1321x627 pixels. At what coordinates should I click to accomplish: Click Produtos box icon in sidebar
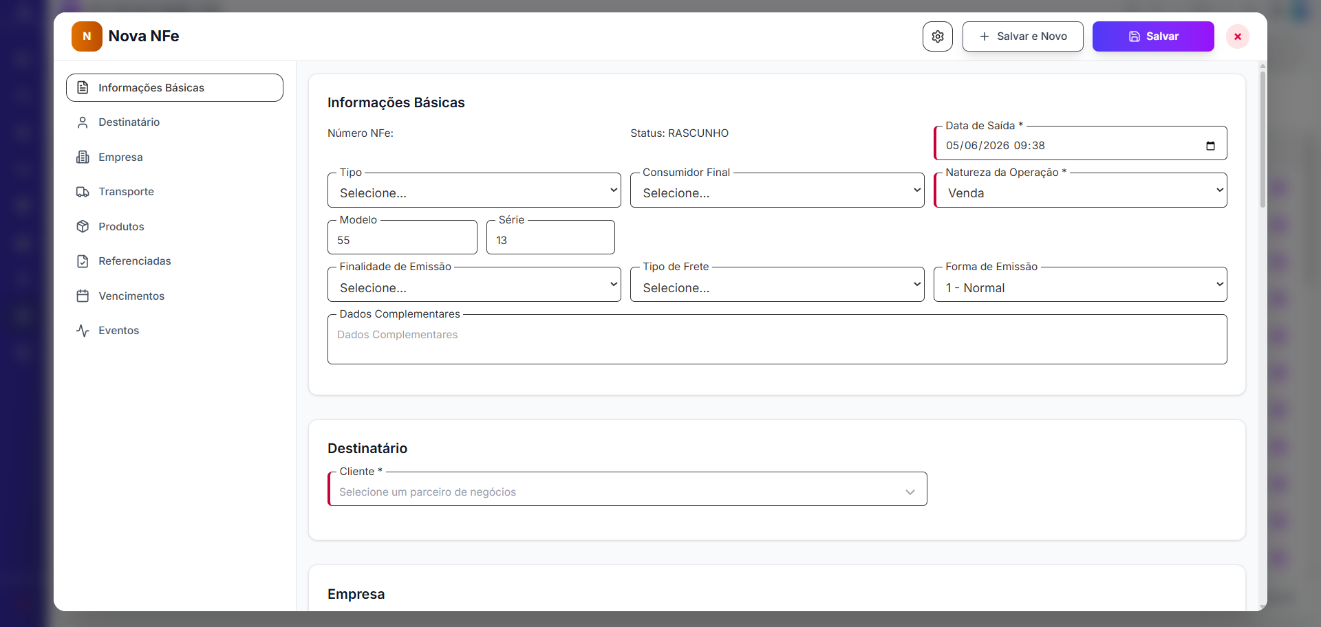click(x=83, y=227)
